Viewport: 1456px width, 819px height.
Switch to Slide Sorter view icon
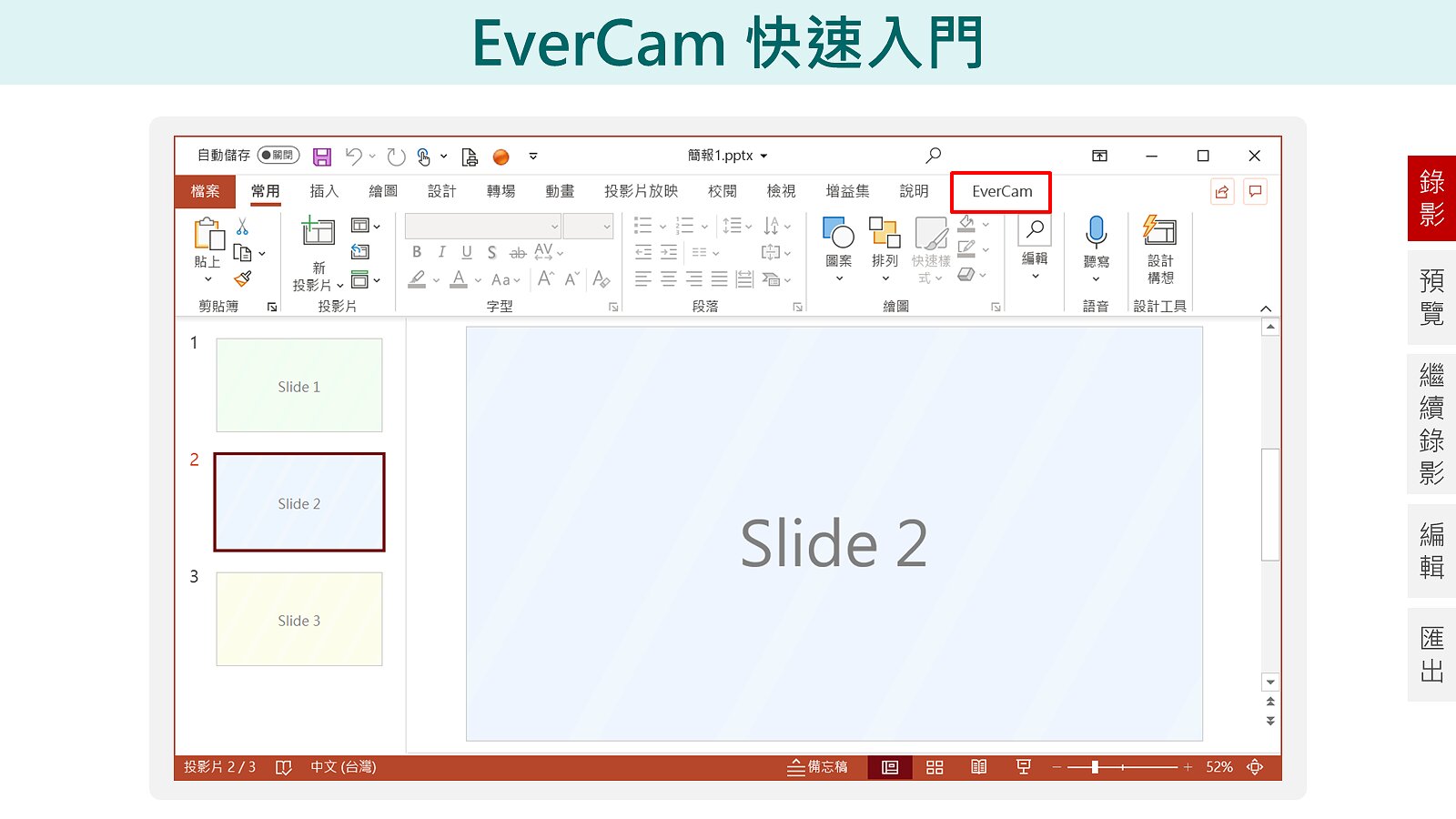point(935,767)
